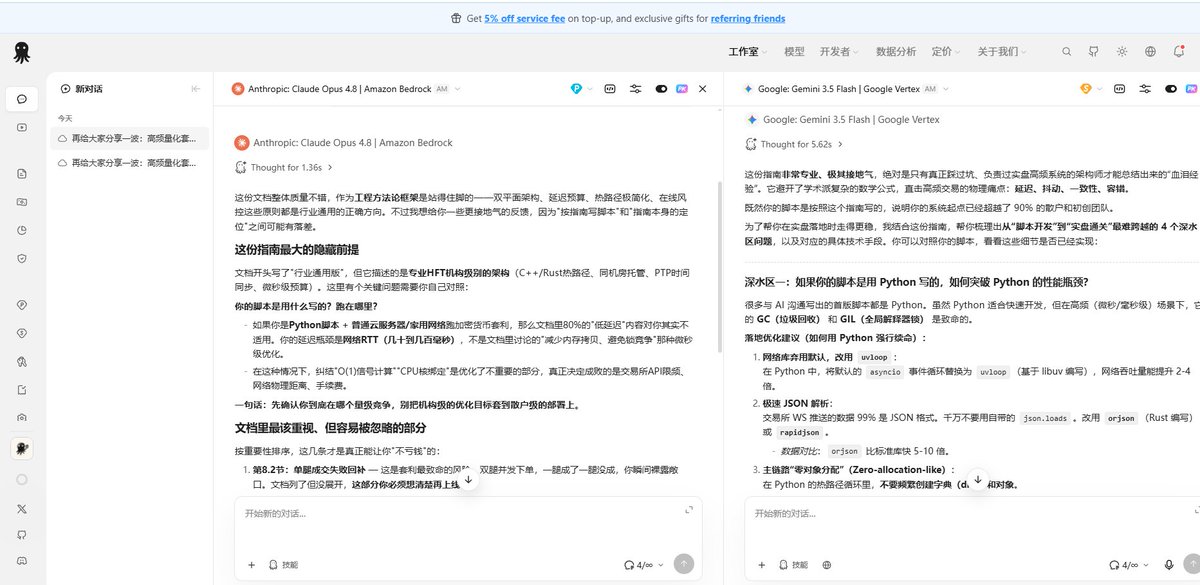Open parameter sliders icon in Claude panel header
The image size is (1200, 585).
[x=636, y=89]
